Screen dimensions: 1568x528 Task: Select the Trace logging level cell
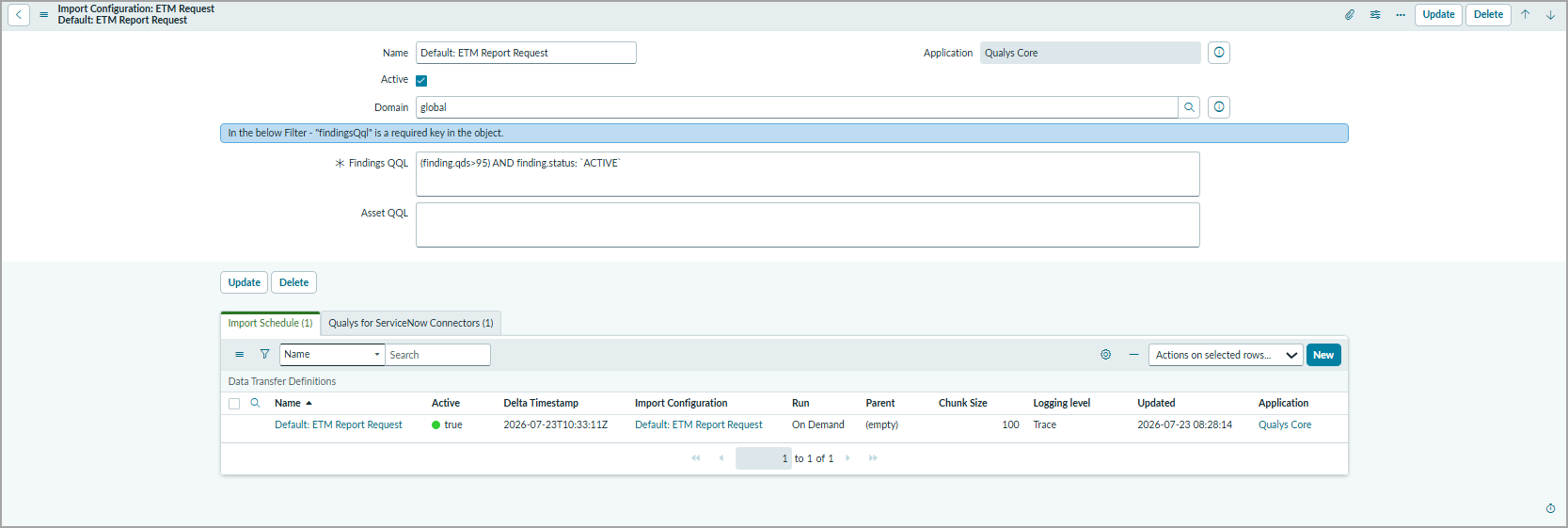1044,424
